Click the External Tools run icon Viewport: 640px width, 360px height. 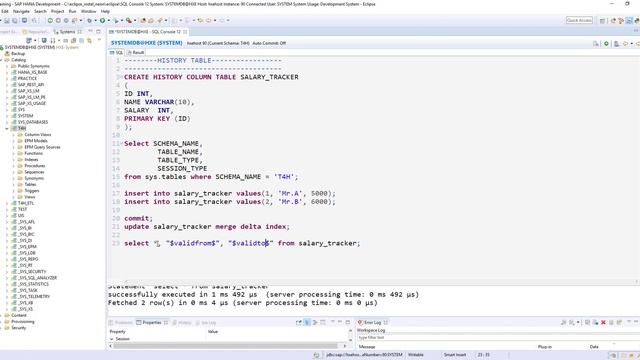click(129, 20)
